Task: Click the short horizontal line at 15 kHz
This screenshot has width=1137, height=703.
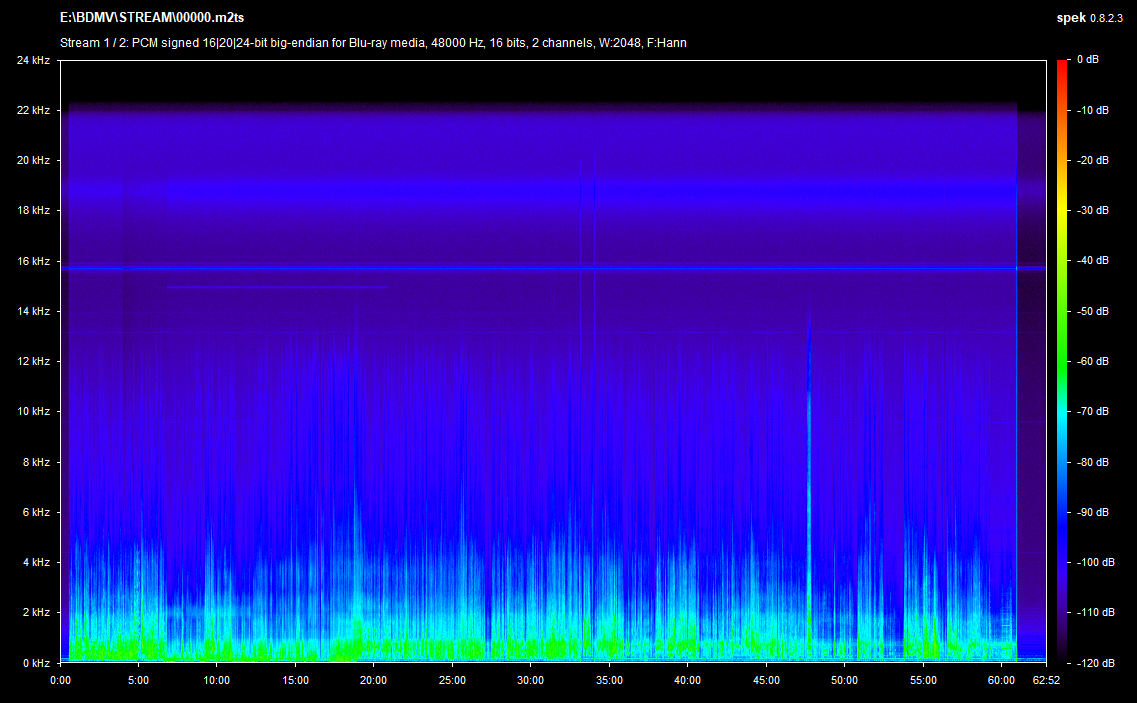Action: pos(276,287)
